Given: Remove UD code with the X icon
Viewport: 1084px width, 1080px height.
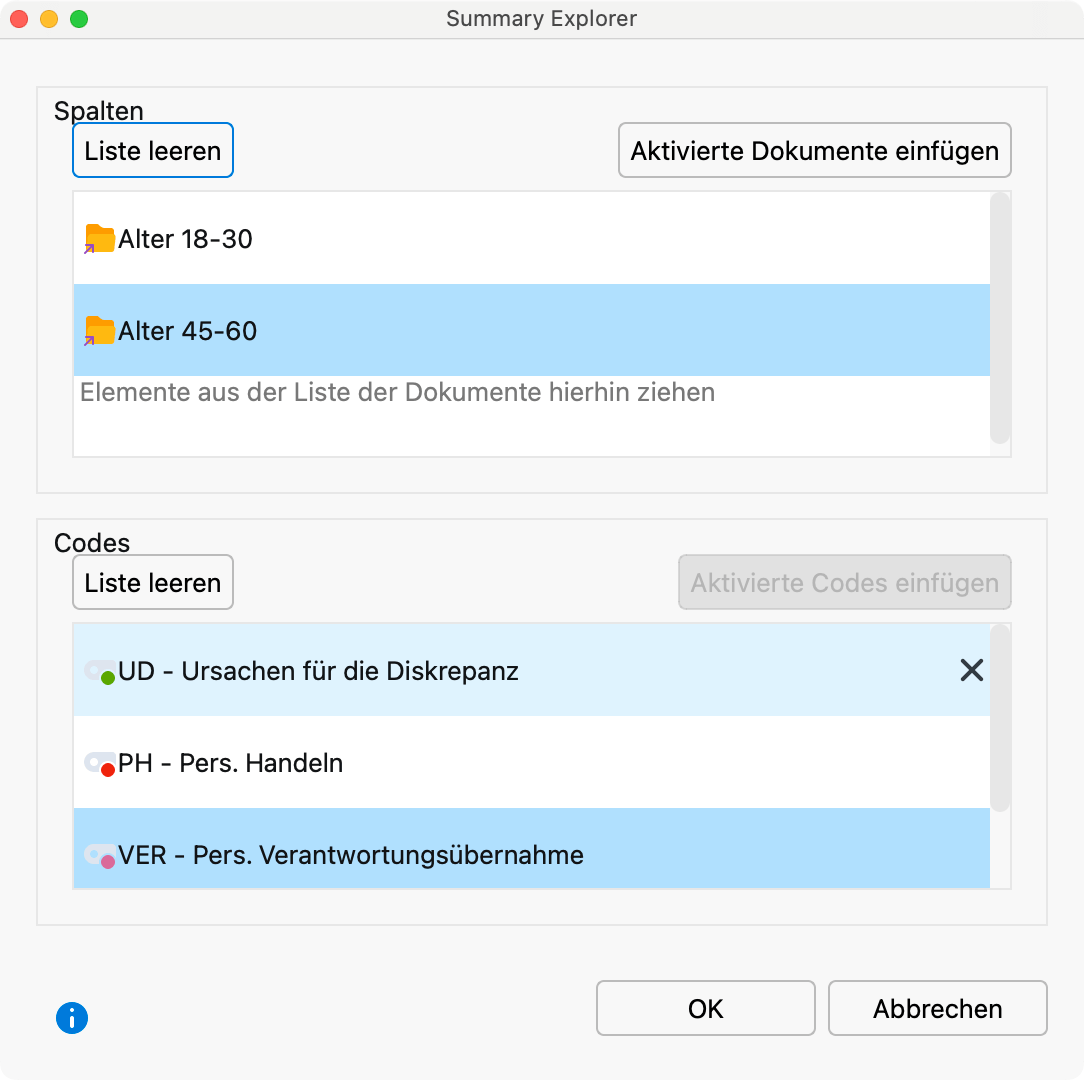Looking at the screenshot, I should click(971, 671).
